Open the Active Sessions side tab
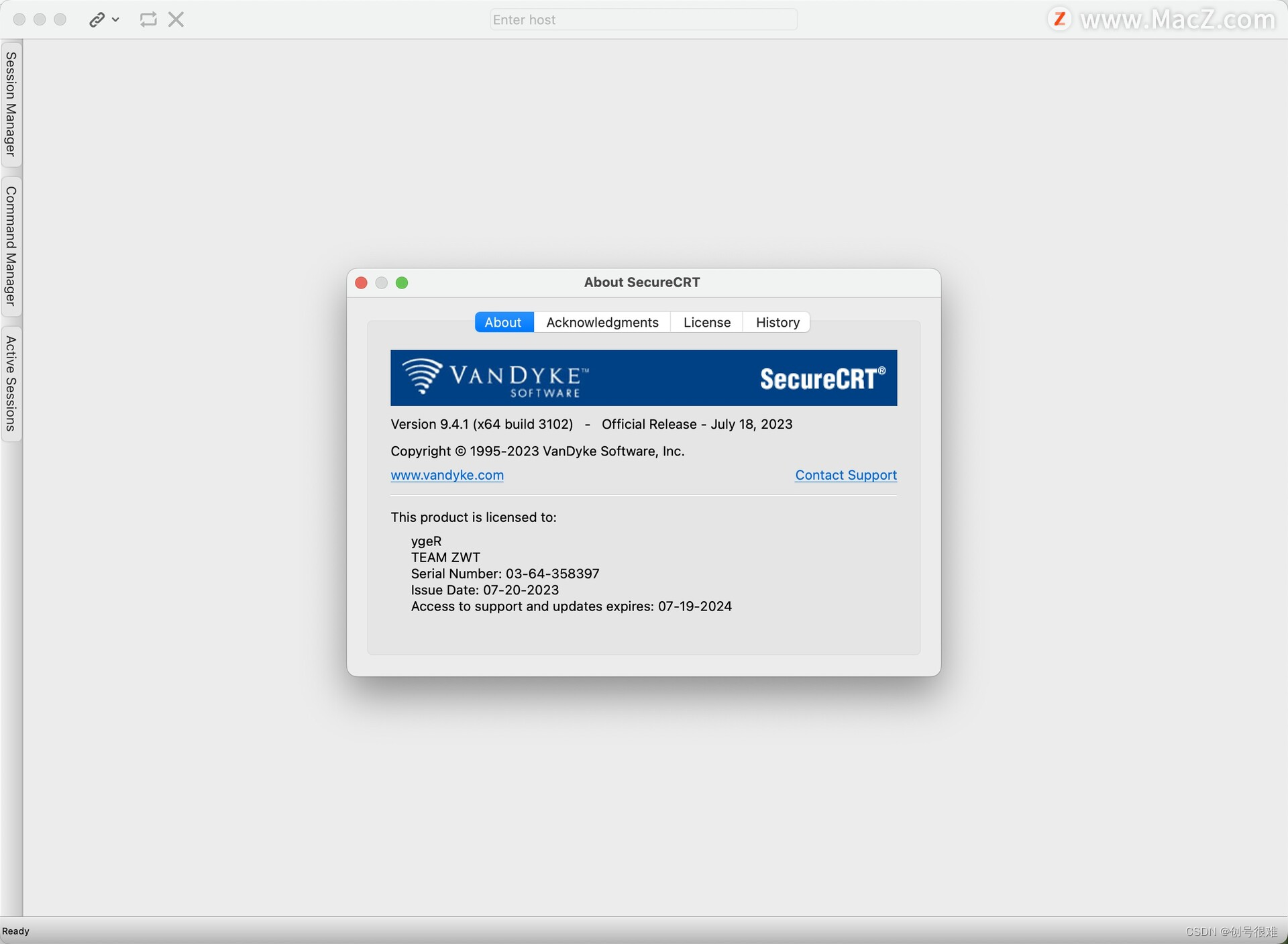 [11, 384]
